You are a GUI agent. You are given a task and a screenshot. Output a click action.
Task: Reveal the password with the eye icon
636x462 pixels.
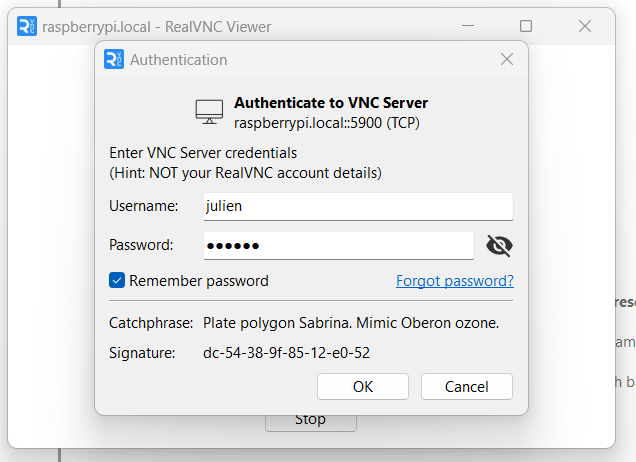pos(499,246)
